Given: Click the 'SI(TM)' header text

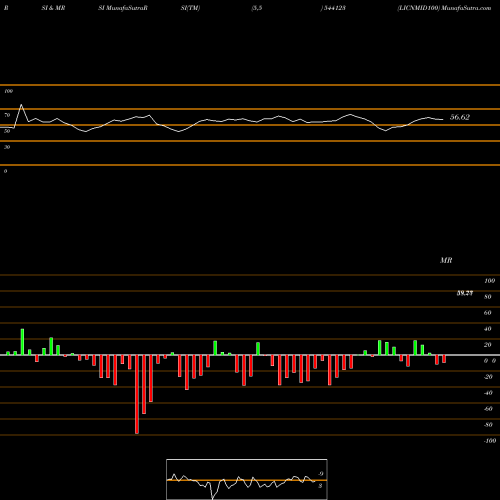Looking at the screenshot, I should point(190,8).
